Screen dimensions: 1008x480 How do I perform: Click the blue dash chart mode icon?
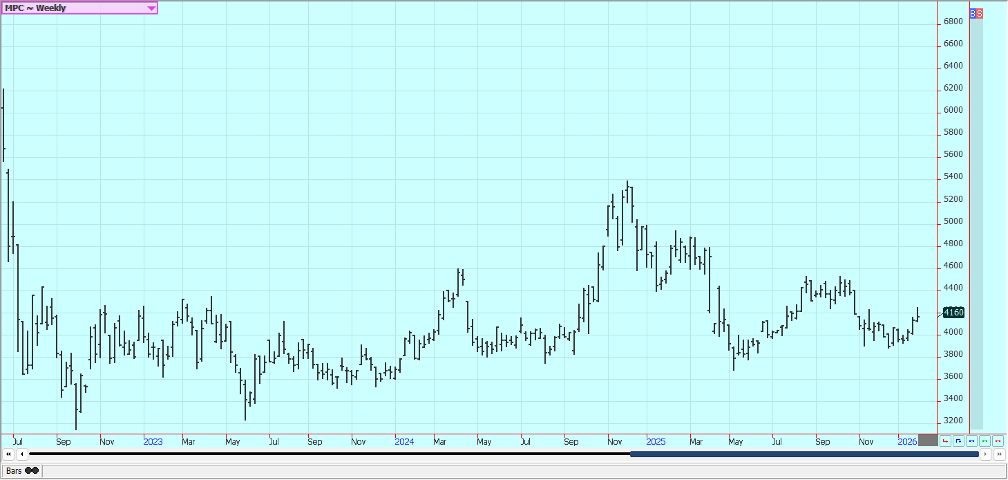pos(972,440)
